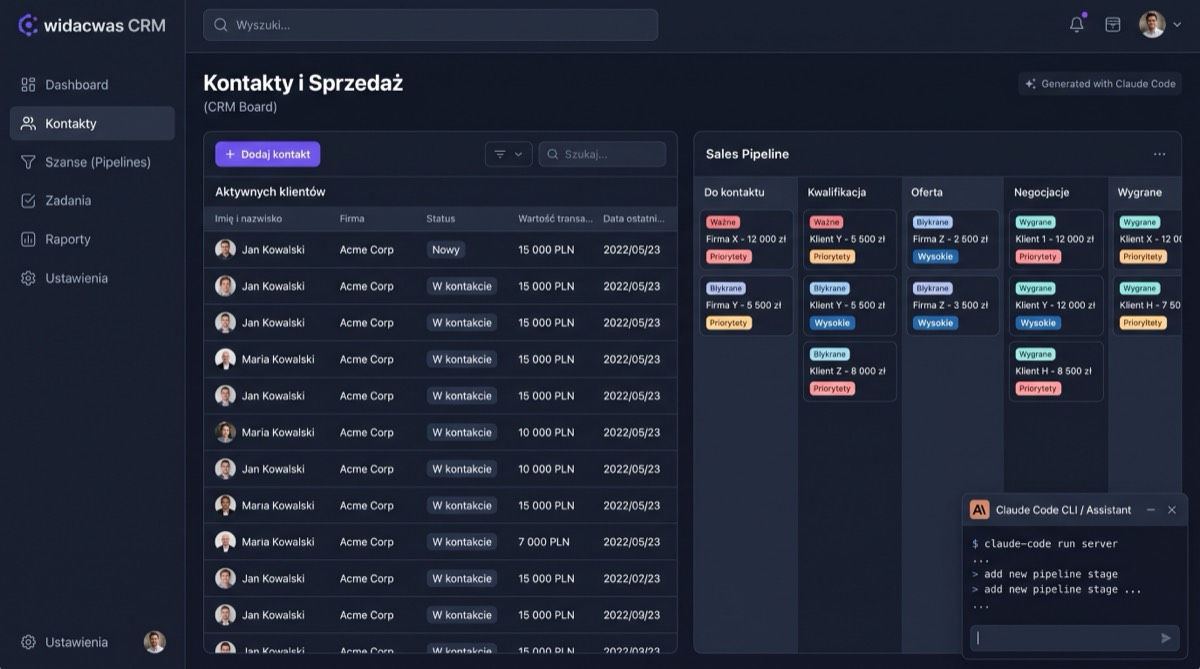This screenshot has width=1200, height=669.
Task: Click the date 2022/09/23
Action: [632, 615]
